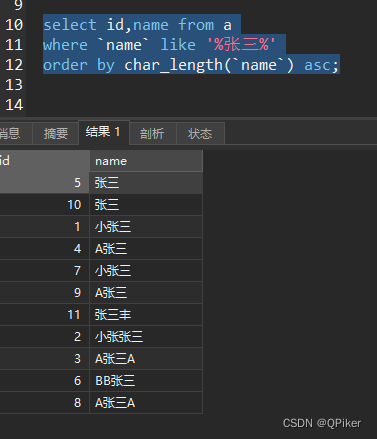The width and height of the screenshot is (377, 439).
Task: Select id cell with value 3
Action: click(44, 359)
